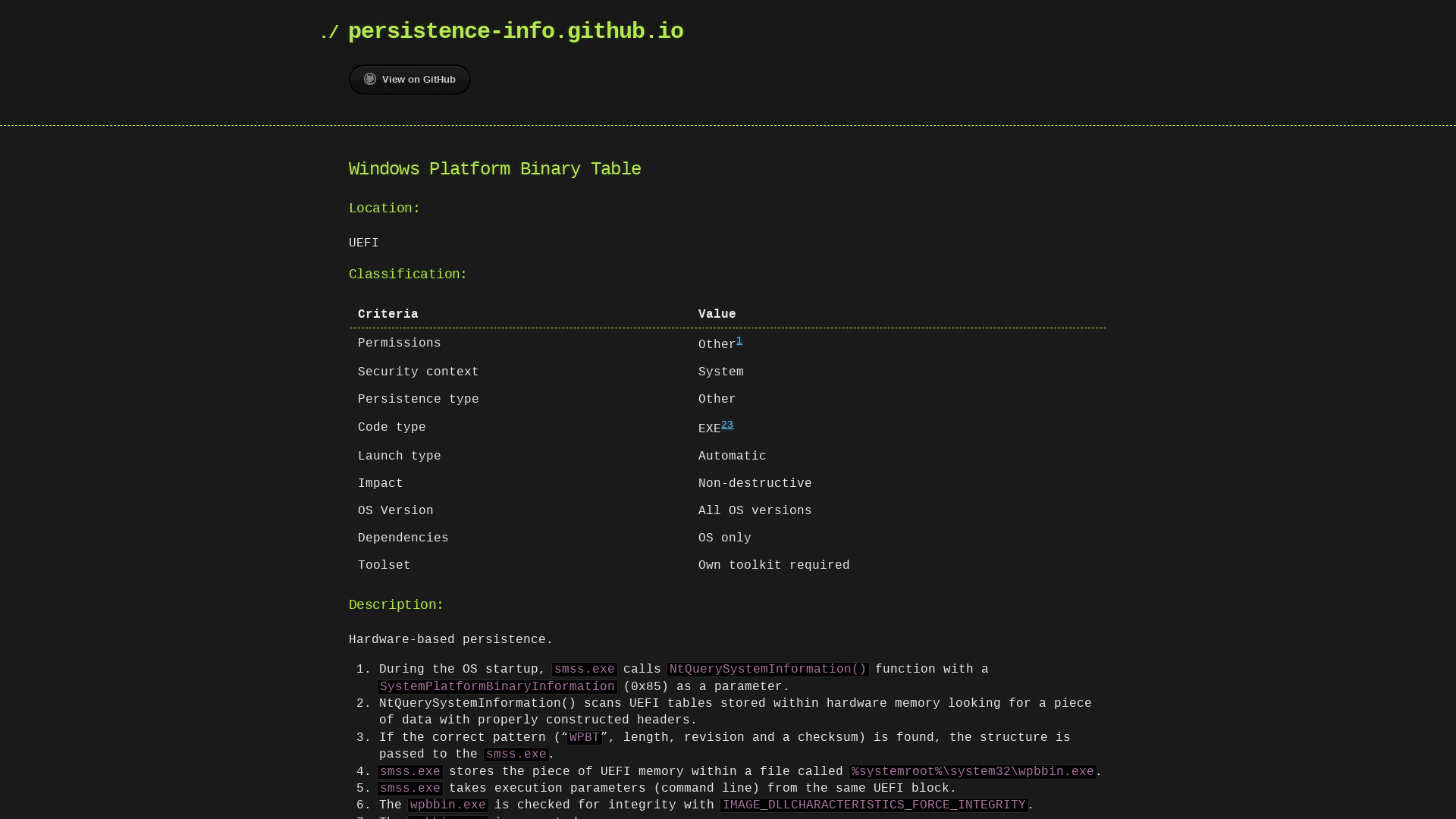1456x819 pixels.
Task: Click the SystemPlatformBinaryInformation code snippet
Action: tap(497, 686)
